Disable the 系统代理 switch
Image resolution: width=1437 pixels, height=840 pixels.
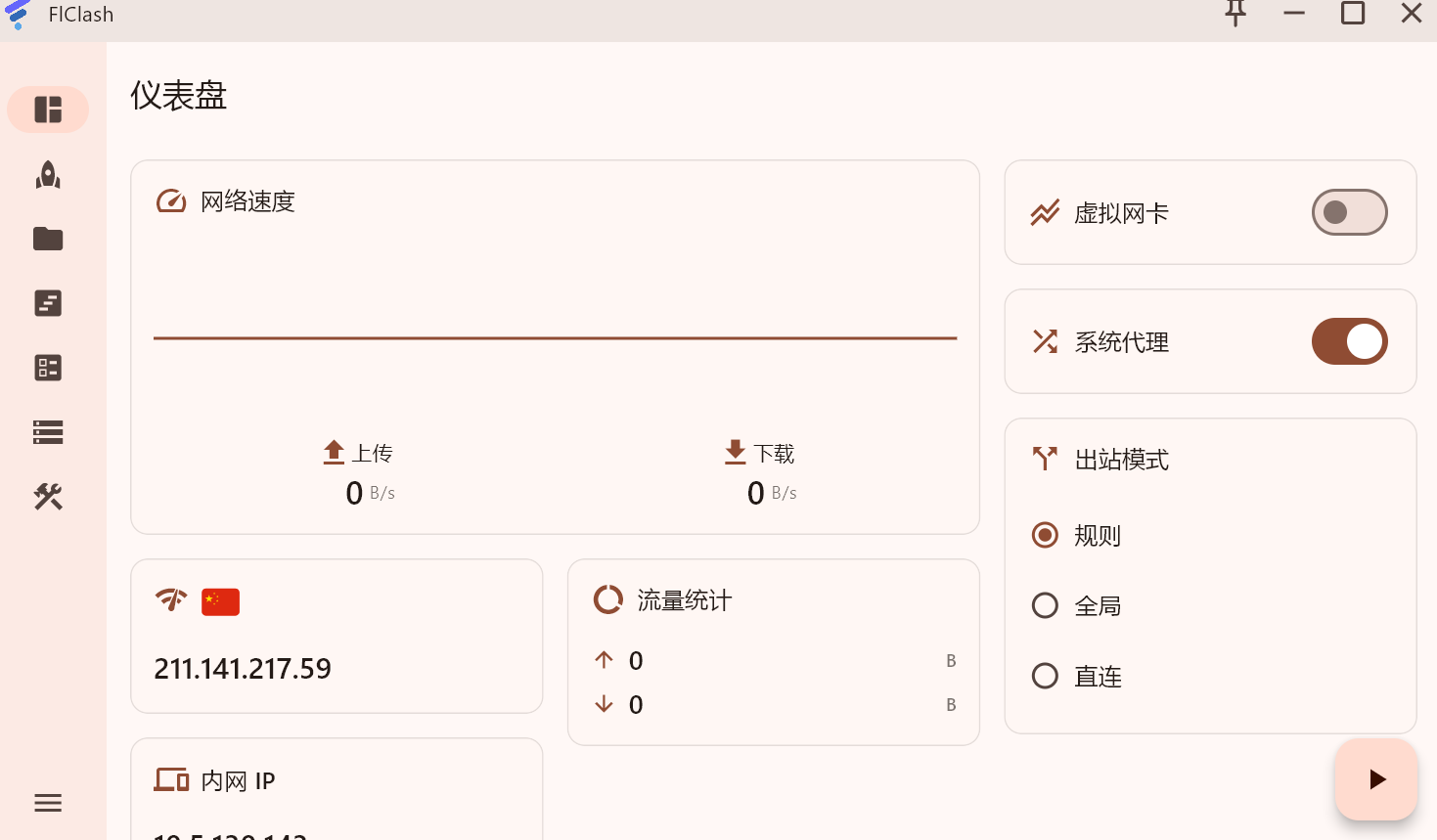(1349, 341)
